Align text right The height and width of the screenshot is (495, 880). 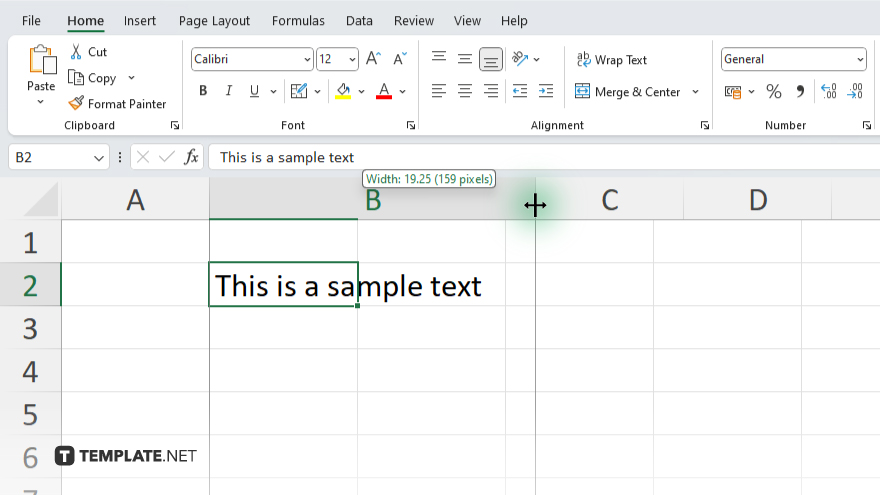(x=491, y=90)
